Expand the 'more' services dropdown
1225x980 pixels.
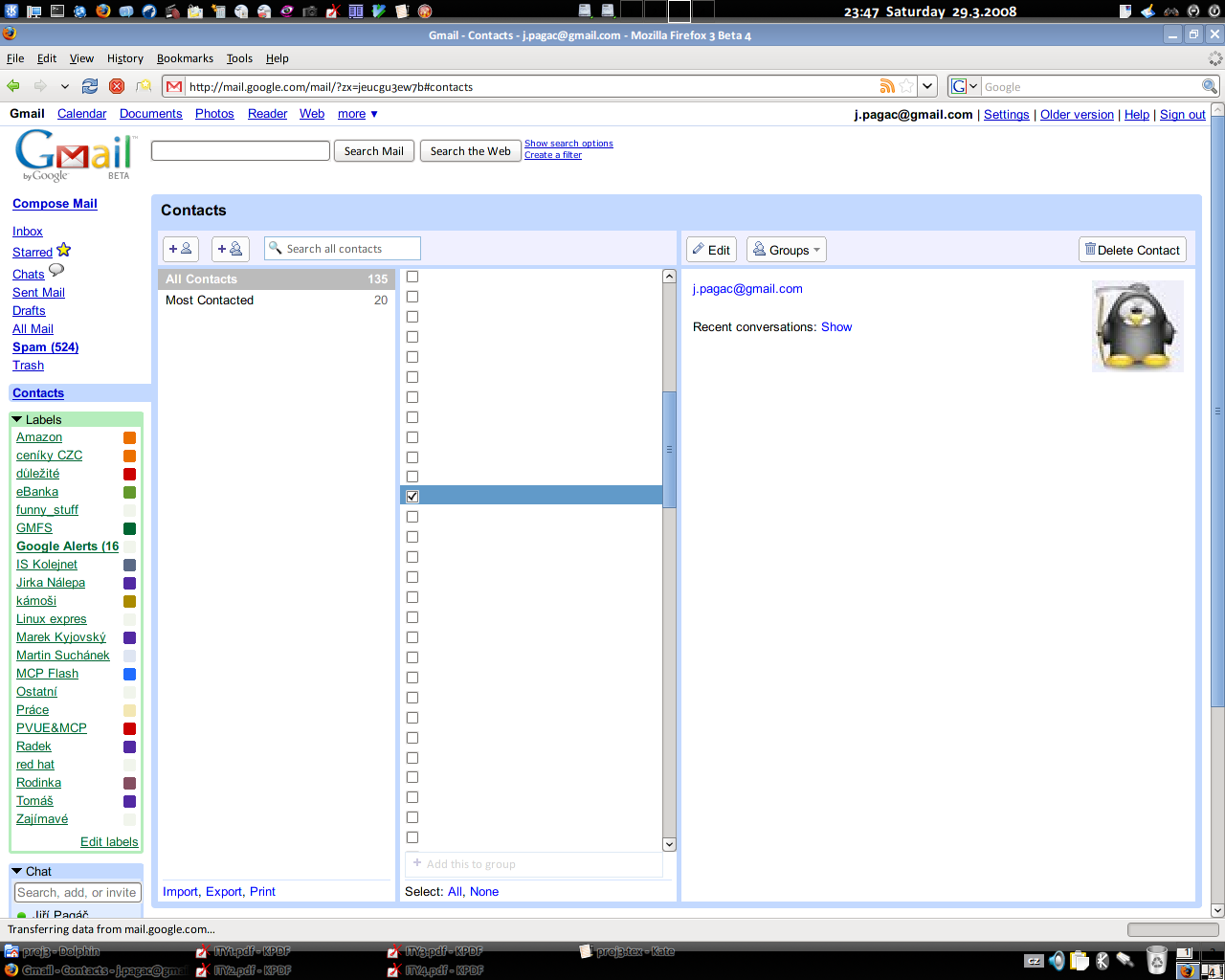coord(358,114)
